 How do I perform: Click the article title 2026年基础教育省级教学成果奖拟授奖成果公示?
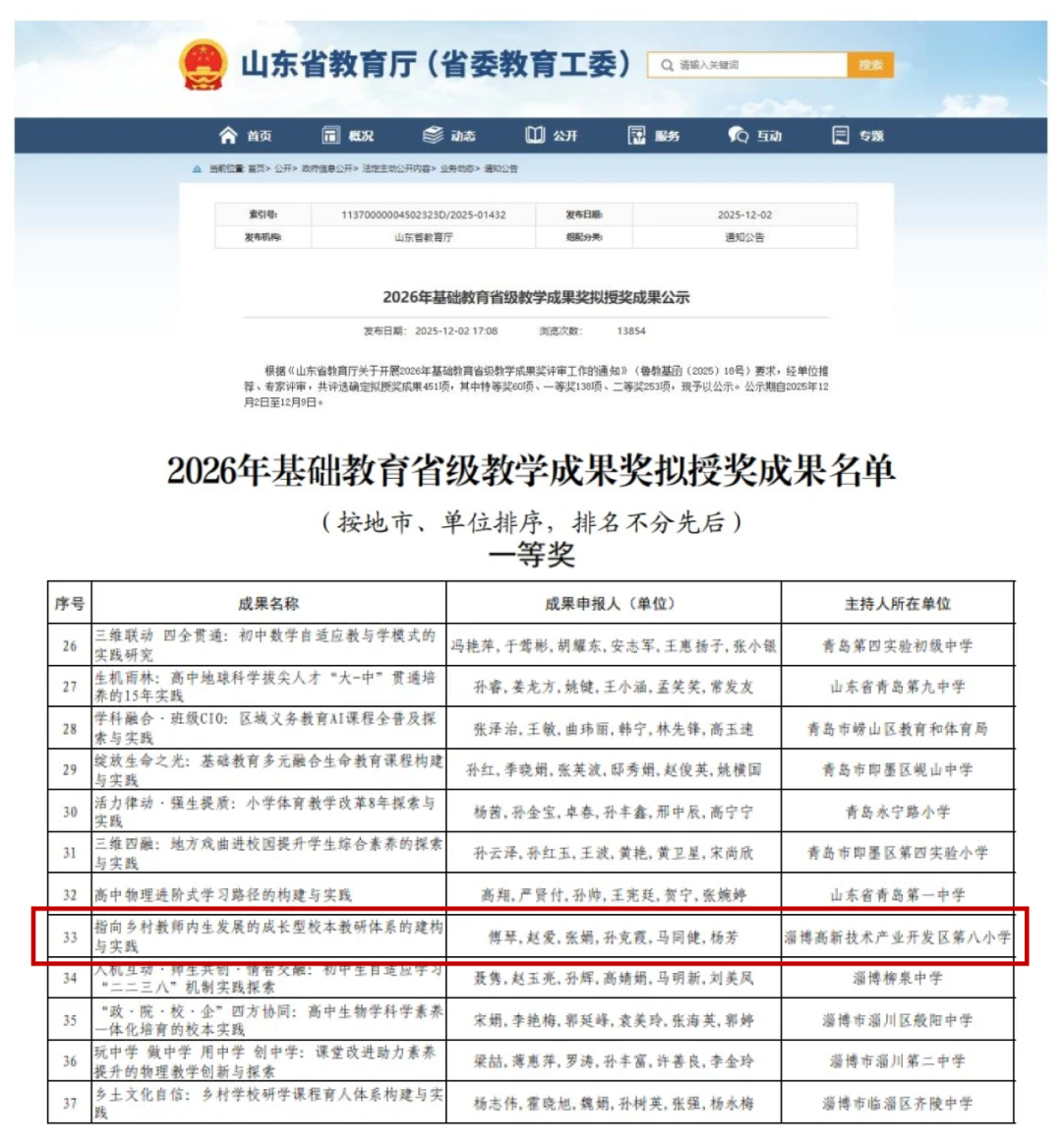[x=536, y=297]
